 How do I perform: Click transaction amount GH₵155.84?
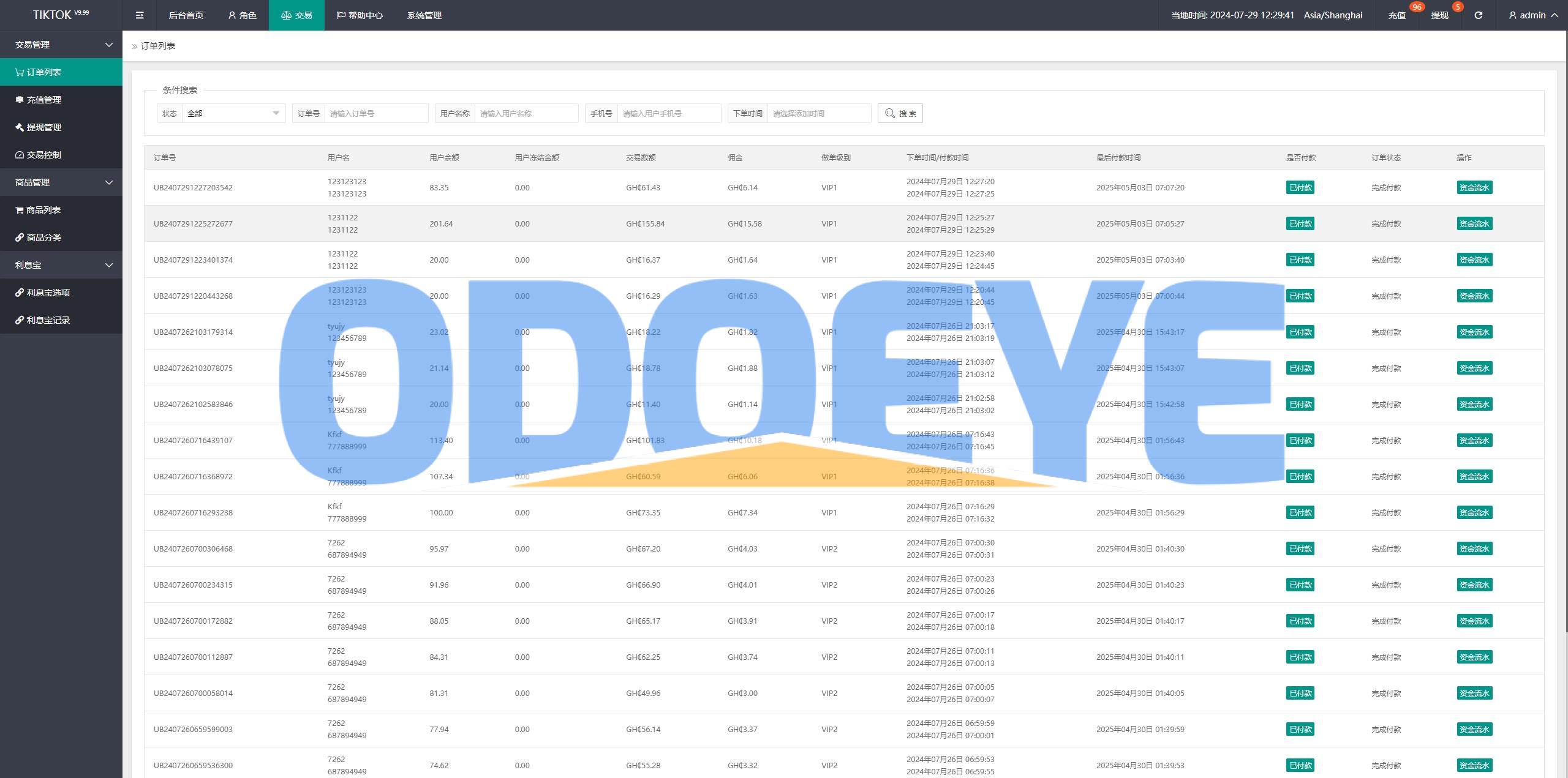(x=645, y=223)
